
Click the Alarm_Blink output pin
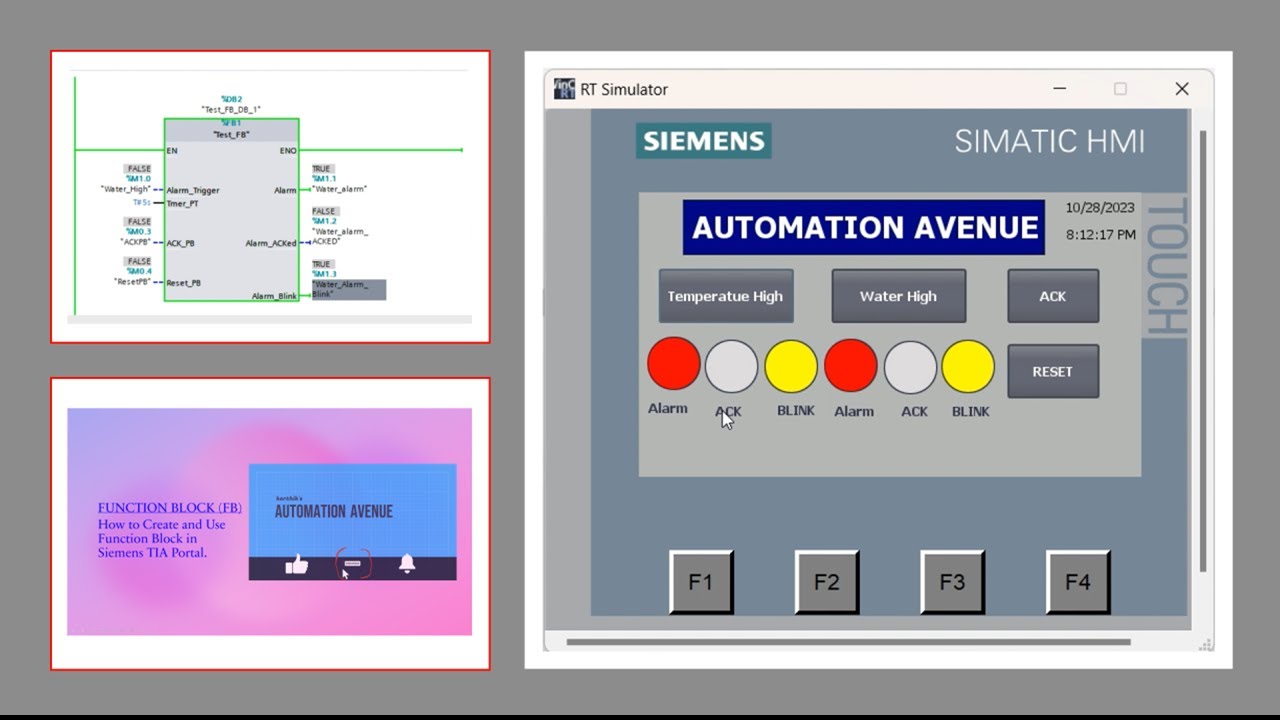point(274,296)
